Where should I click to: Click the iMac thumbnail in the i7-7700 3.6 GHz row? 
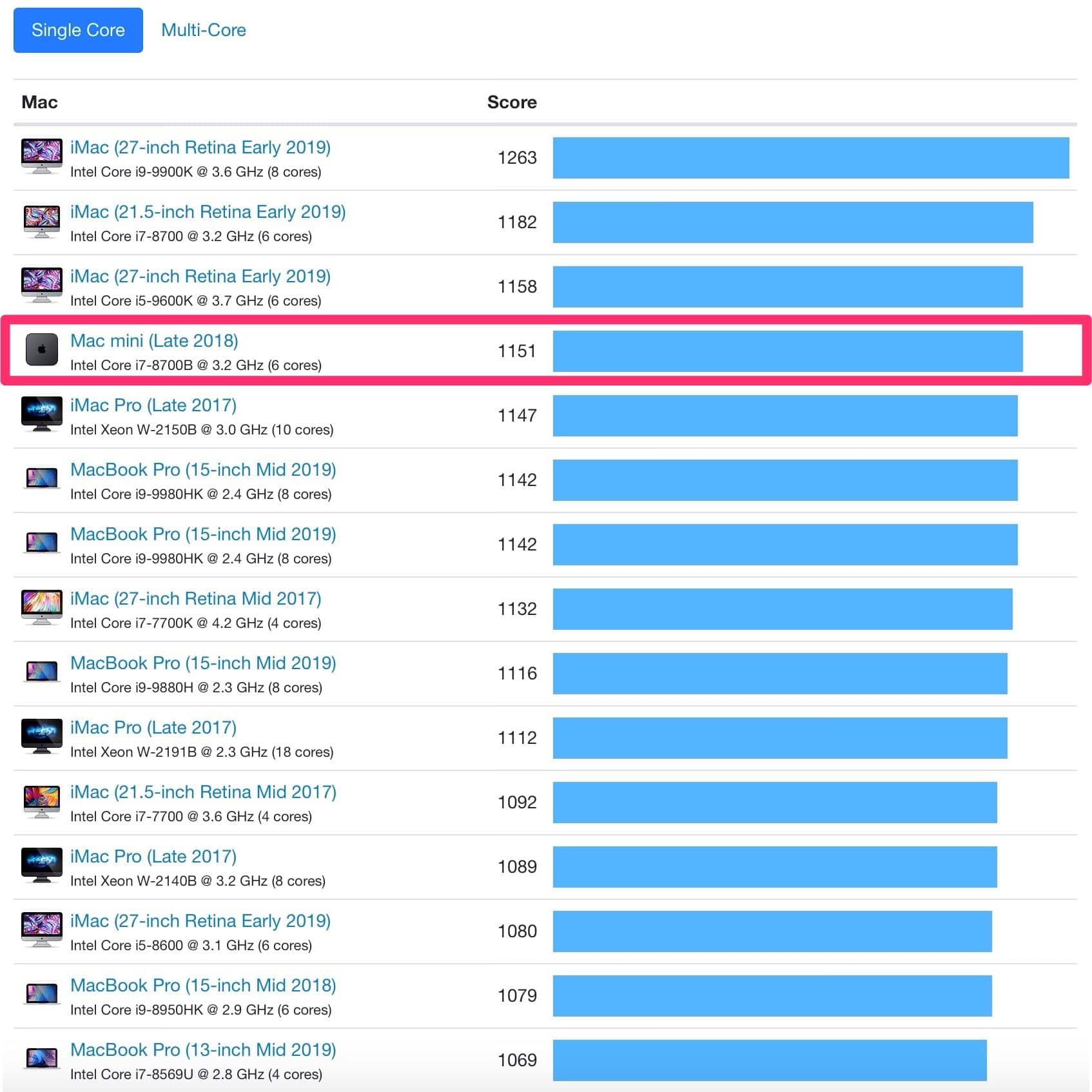[x=42, y=801]
